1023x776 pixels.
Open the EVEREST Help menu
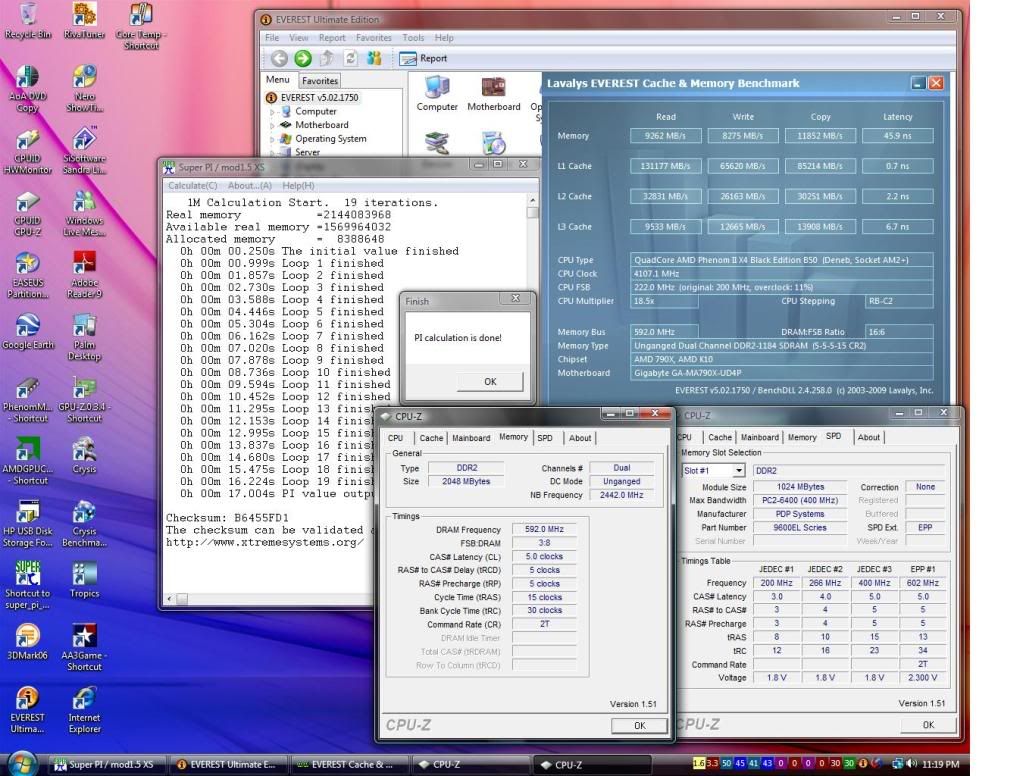[444, 38]
